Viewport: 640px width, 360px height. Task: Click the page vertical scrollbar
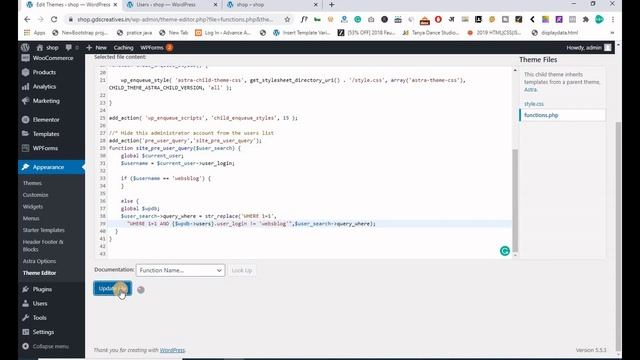click(619, 235)
